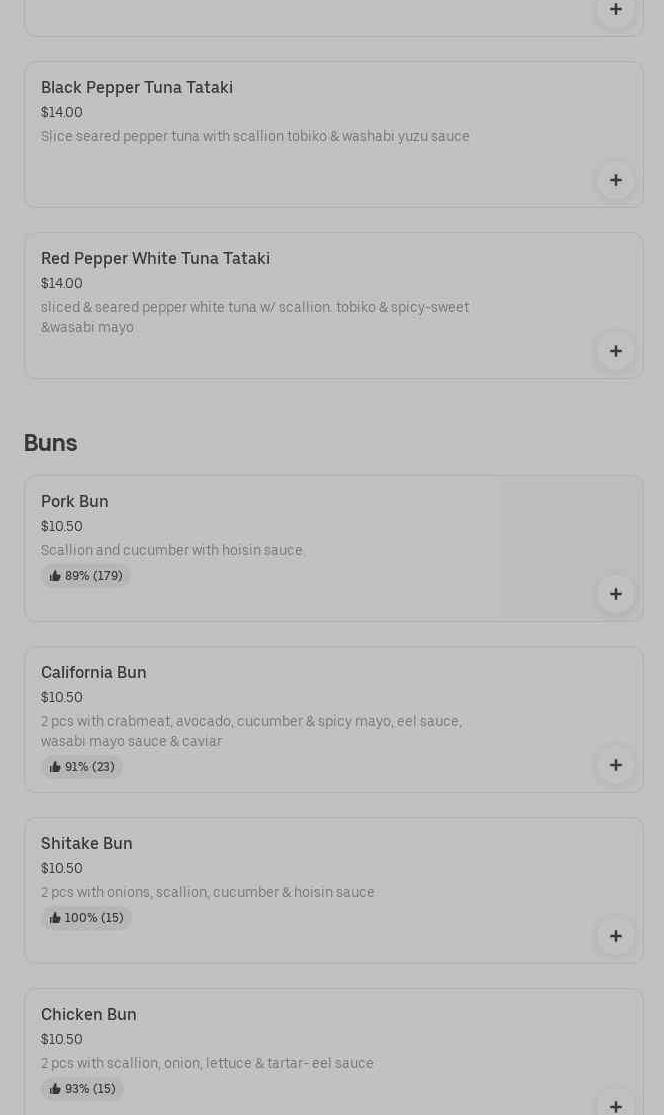Click the California Bun description text
Image resolution: width=664 pixels, height=1115 pixels.
251,731
